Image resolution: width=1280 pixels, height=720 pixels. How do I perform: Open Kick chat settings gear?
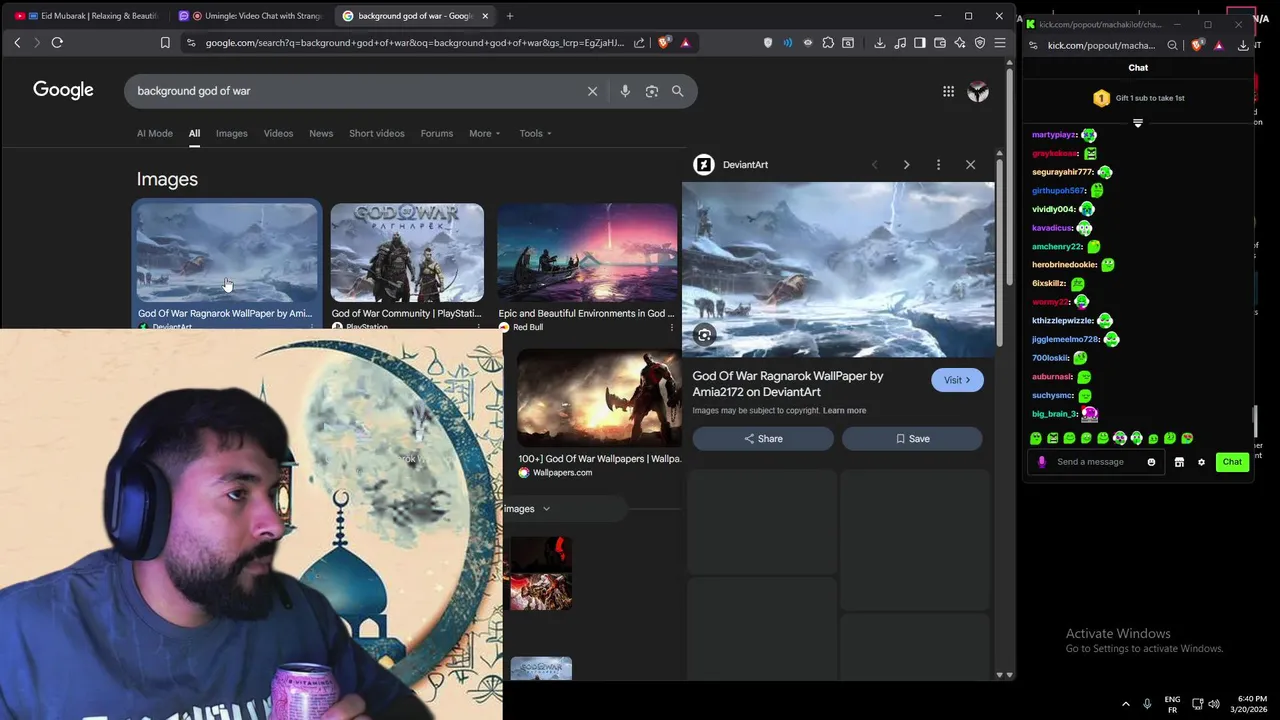coord(1201,462)
